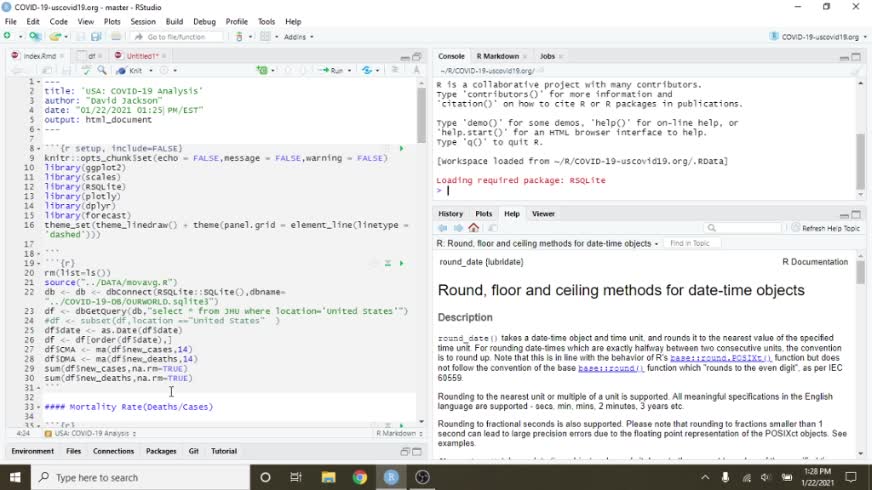Viewport: 872px width, 490px height.
Task: Click Help pane forward arrow
Action: click(458, 228)
